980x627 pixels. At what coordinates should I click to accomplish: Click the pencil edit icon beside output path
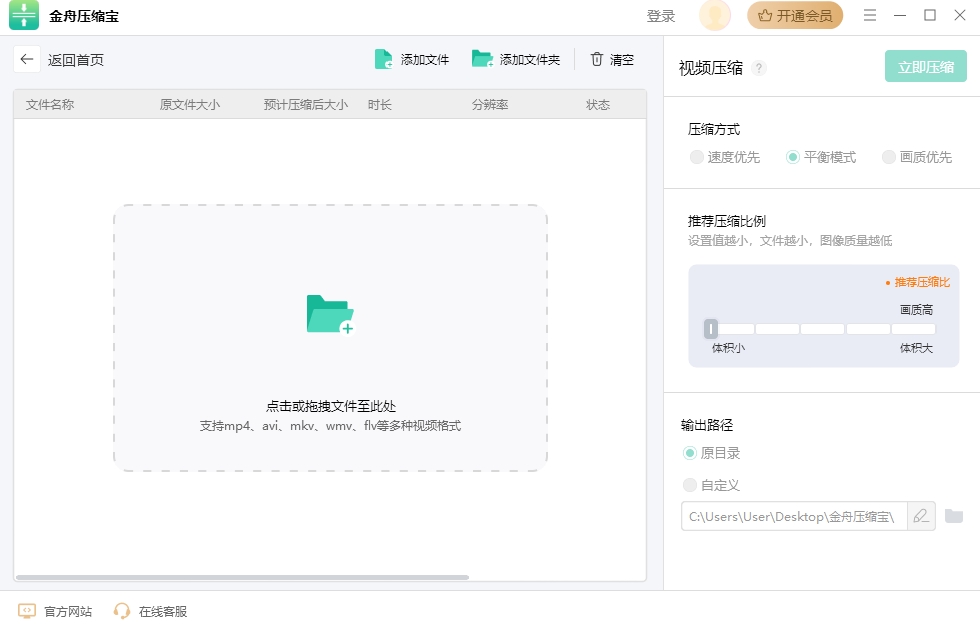click(x=920, y=515)
